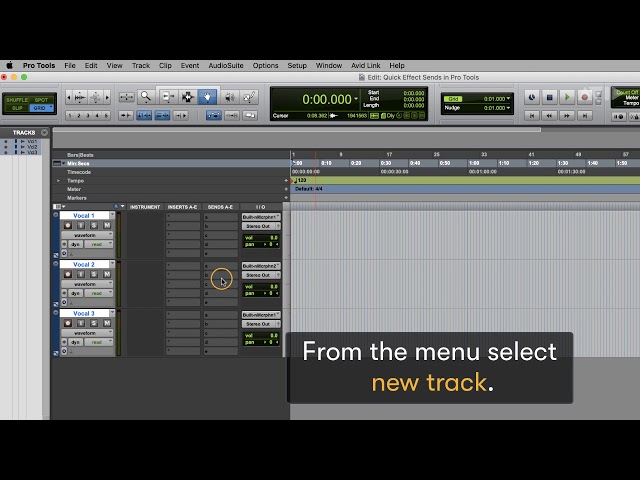Go to end transport button
The image size is (640, 480).
(584, 116)
